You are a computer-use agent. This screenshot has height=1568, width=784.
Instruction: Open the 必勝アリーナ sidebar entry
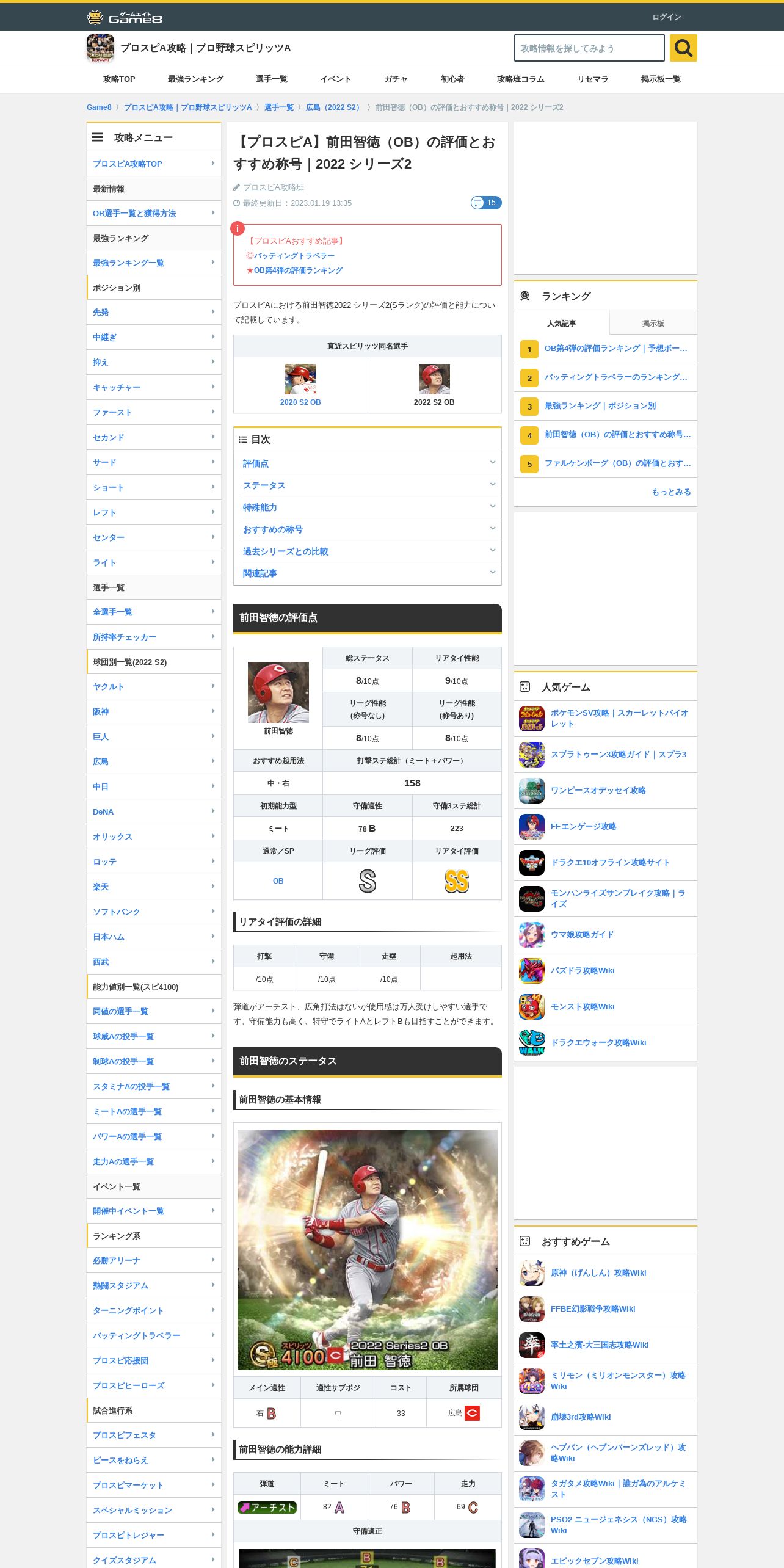coord(154,1260)
